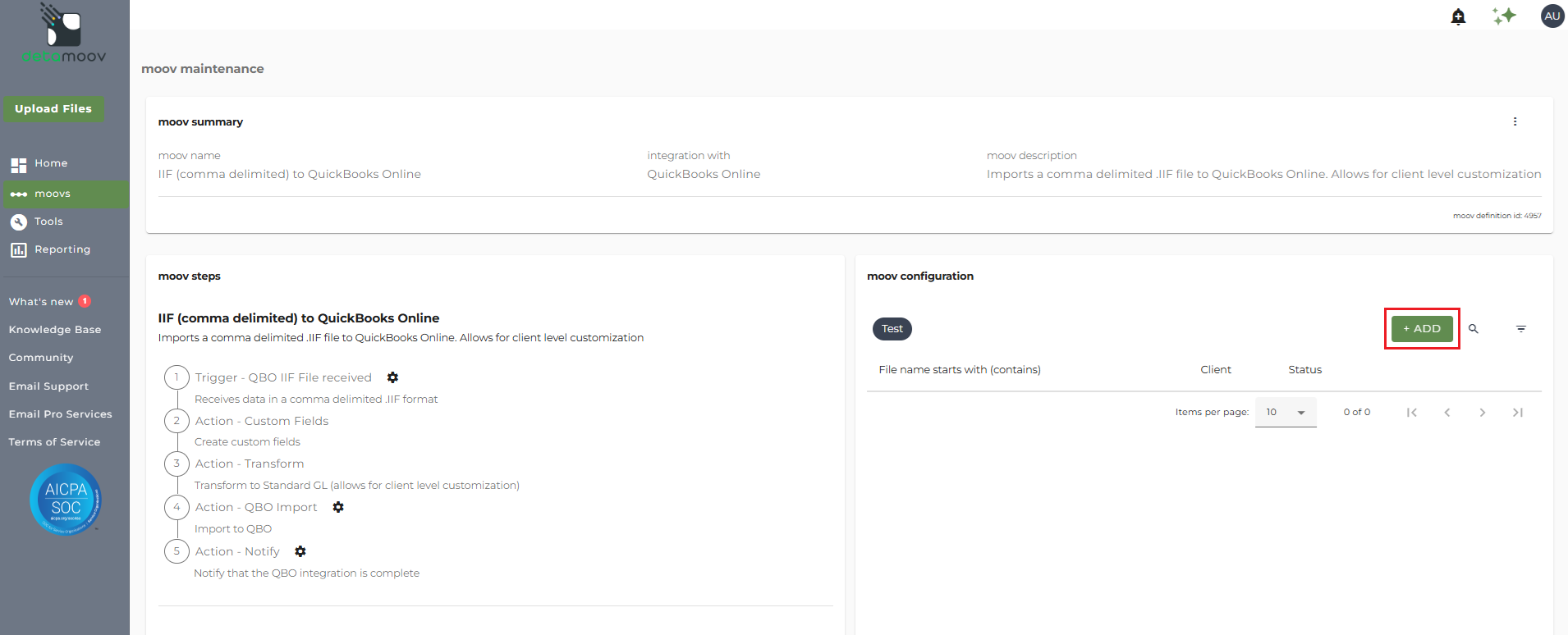Open settings gear for Trigger step
Viewport: 1568px width, 635px height.
[x=392, y=377]
